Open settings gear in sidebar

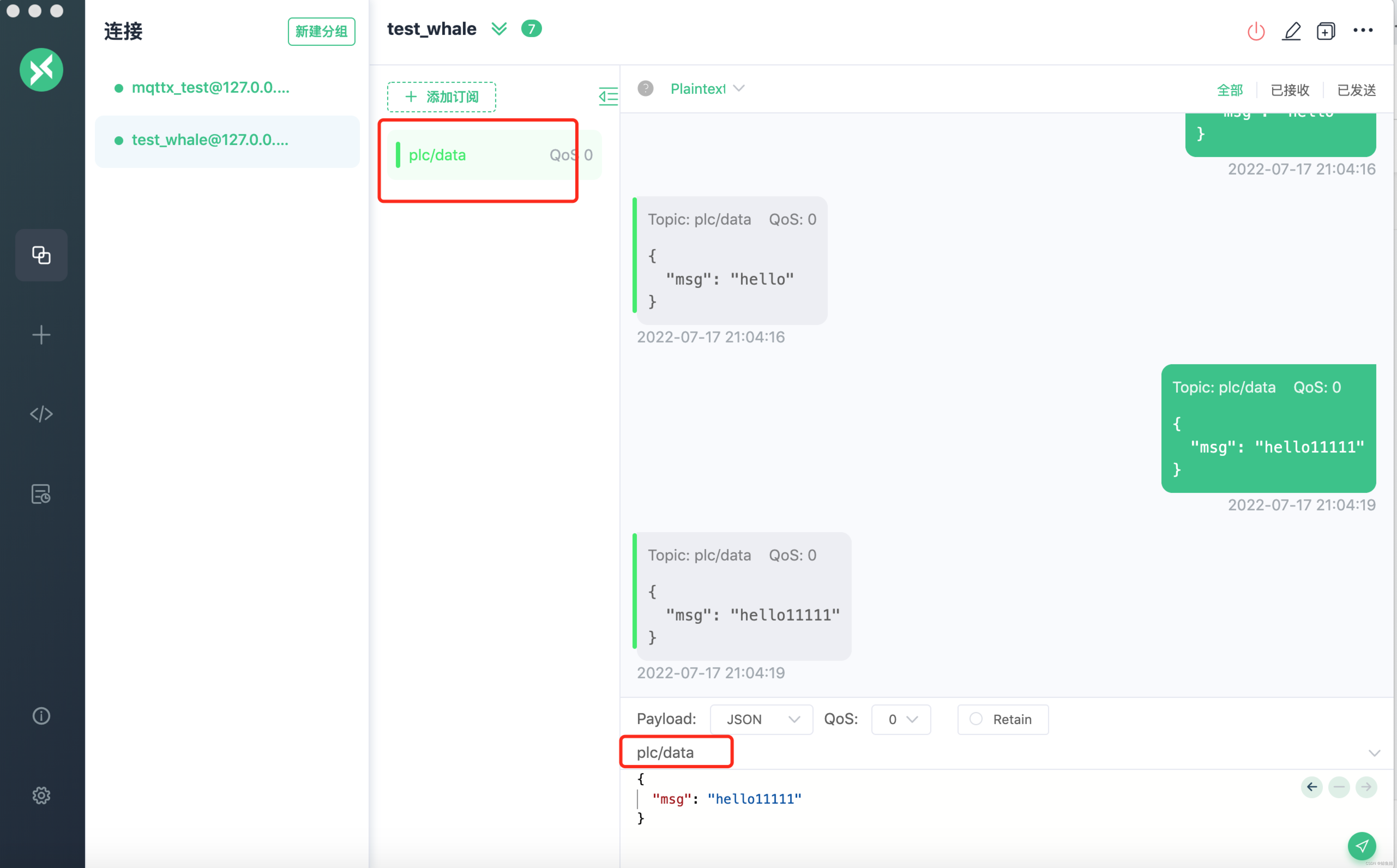point(41,795)
